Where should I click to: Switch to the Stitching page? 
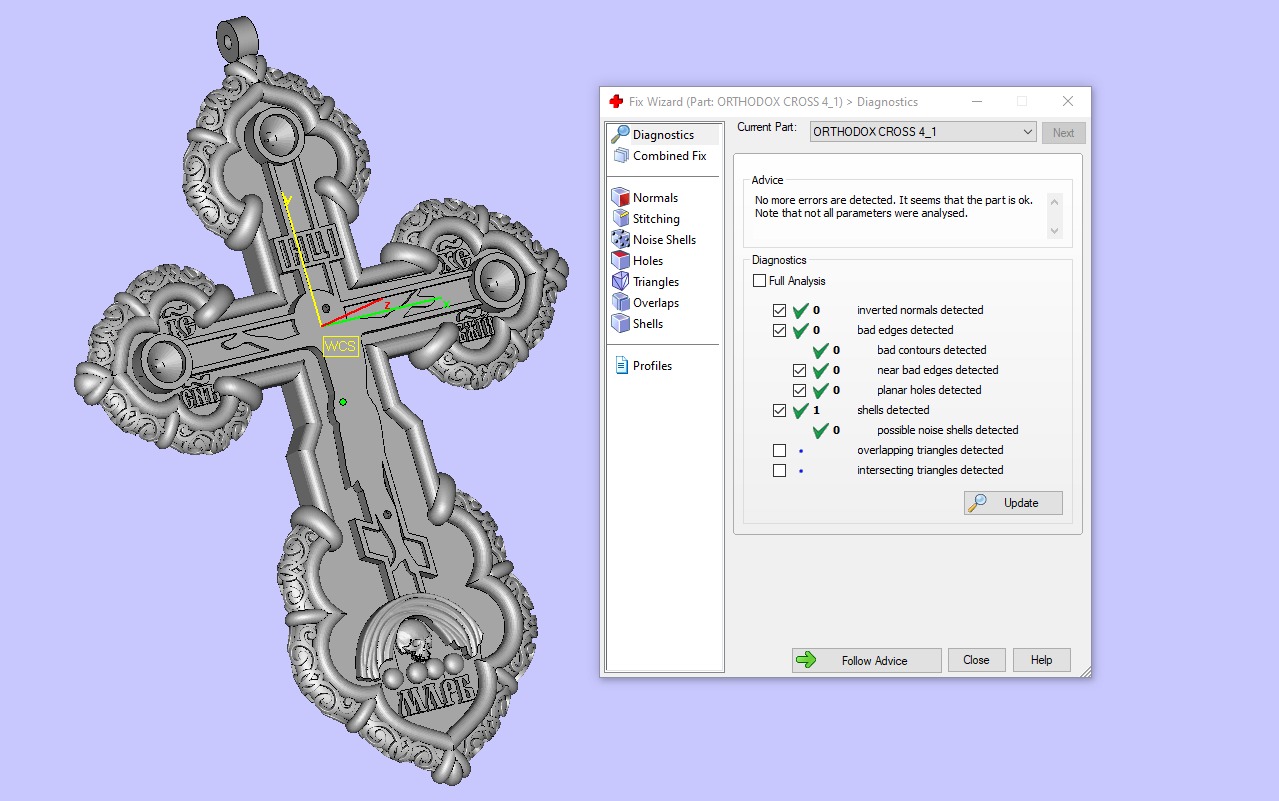click(x=656, y=219)
